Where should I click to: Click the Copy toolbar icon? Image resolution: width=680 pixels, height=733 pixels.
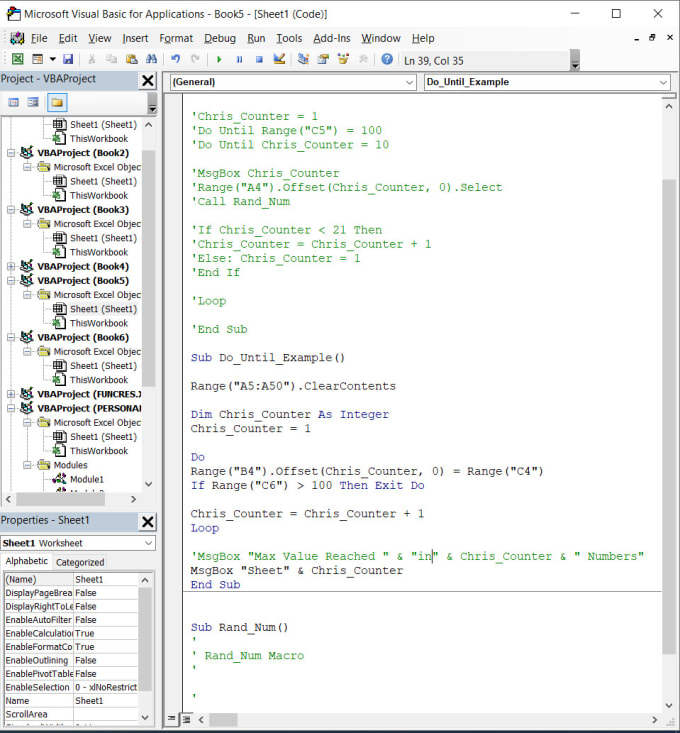(x=111, y=59)
